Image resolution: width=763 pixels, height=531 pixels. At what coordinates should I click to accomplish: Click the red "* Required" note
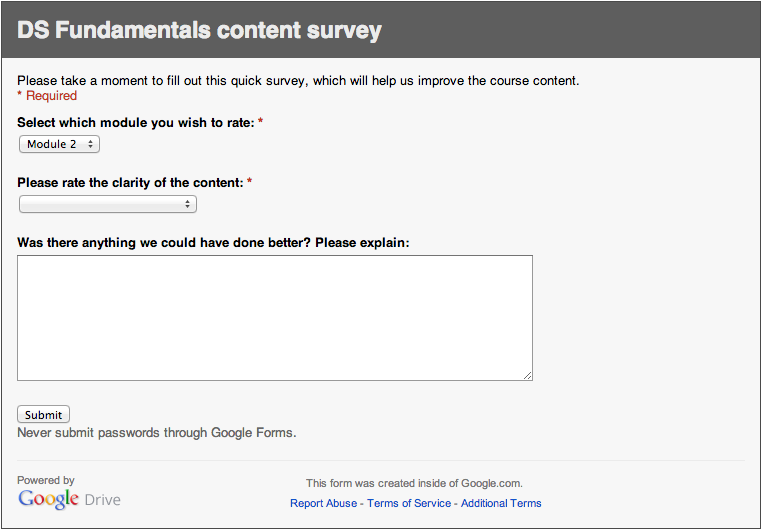pos(47,96)
